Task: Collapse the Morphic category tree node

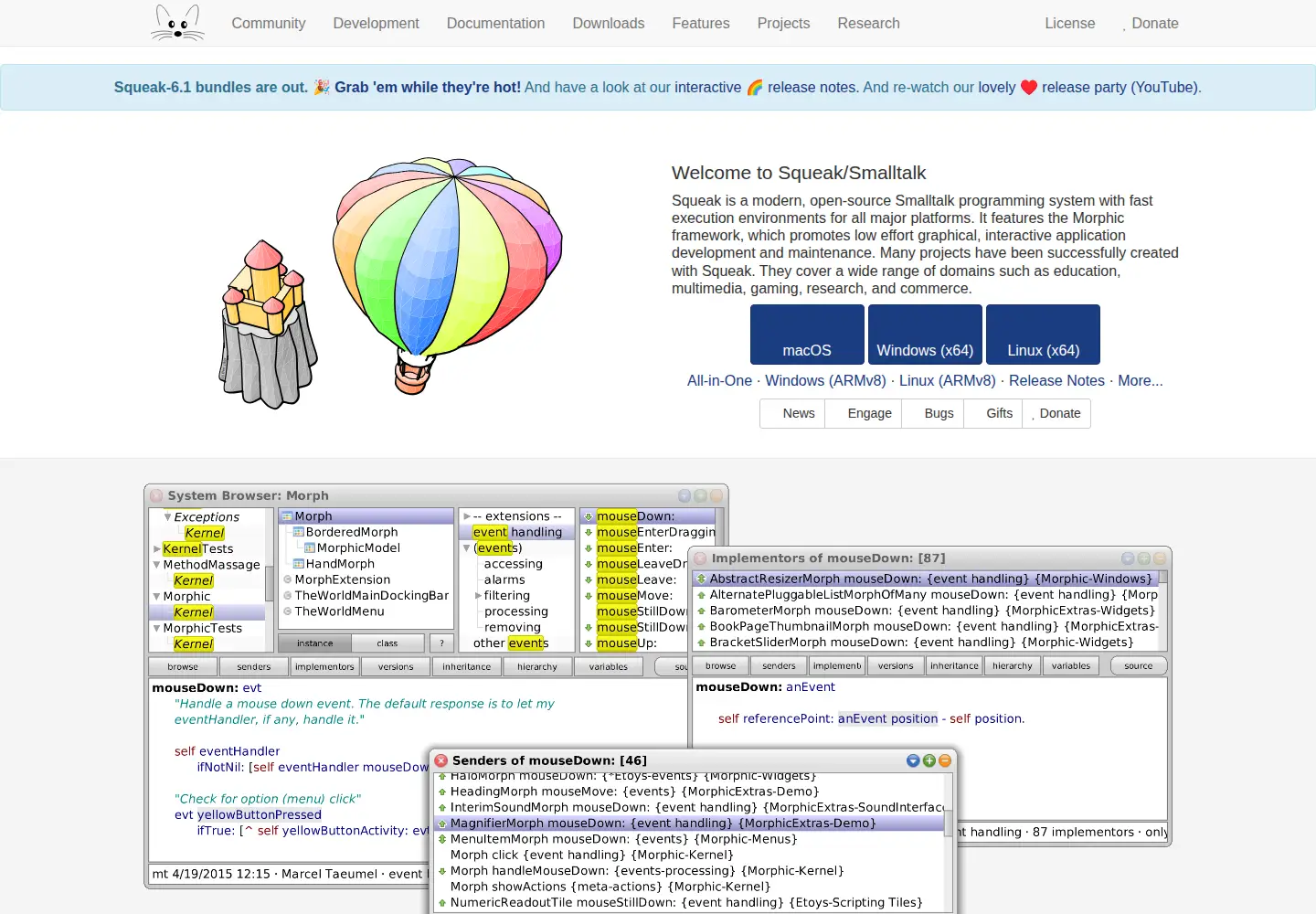Action: click(157, 597)
